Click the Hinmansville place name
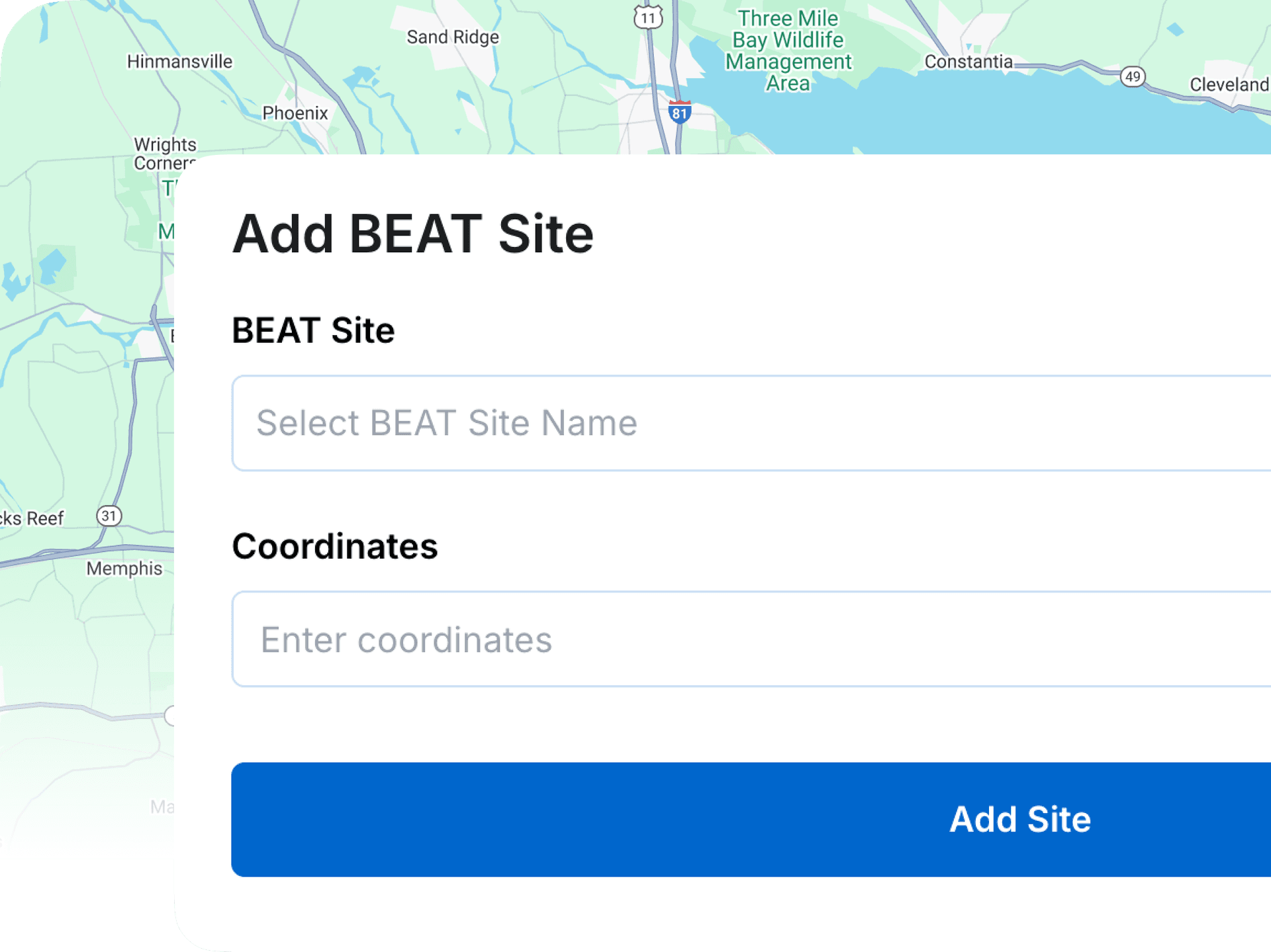 [179, 61]
